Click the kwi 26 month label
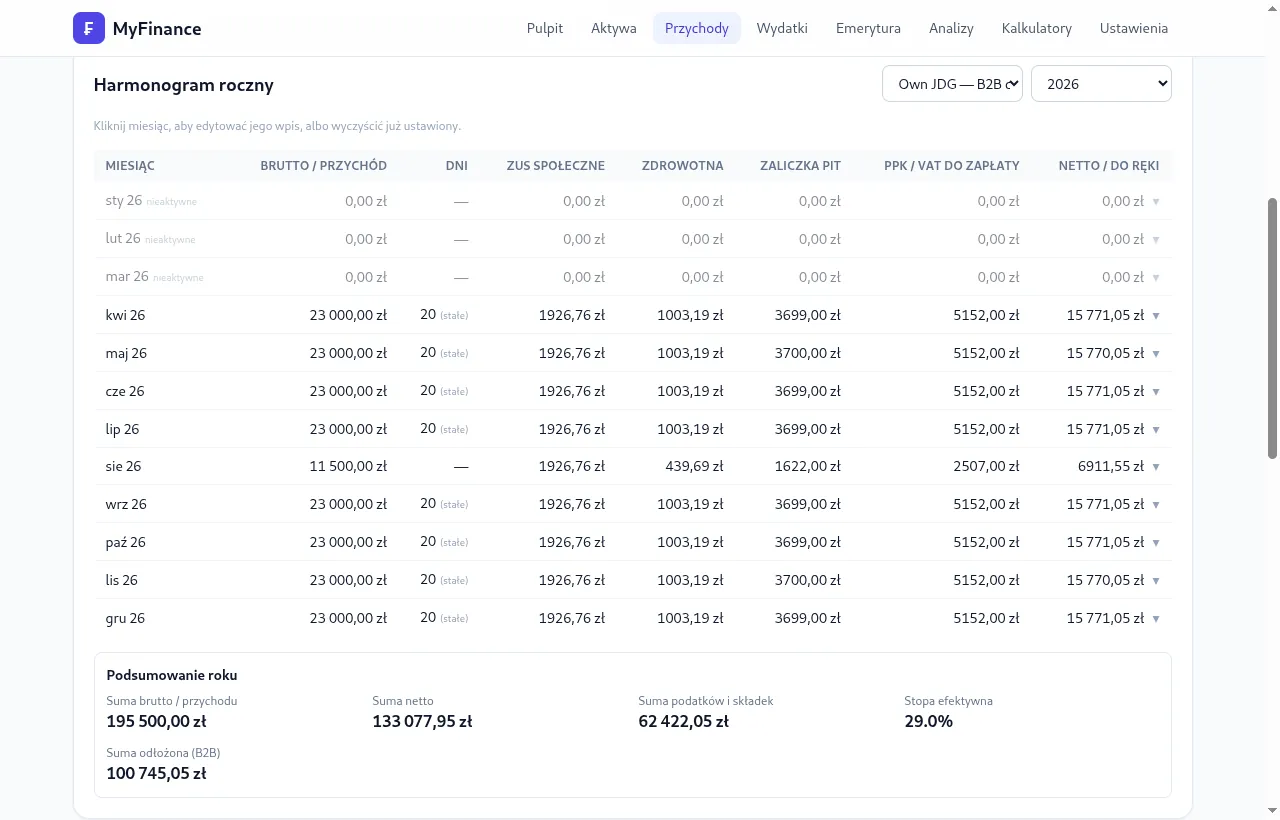The height and width of the screenshot is (820, 1280). (x=125, y=315)
